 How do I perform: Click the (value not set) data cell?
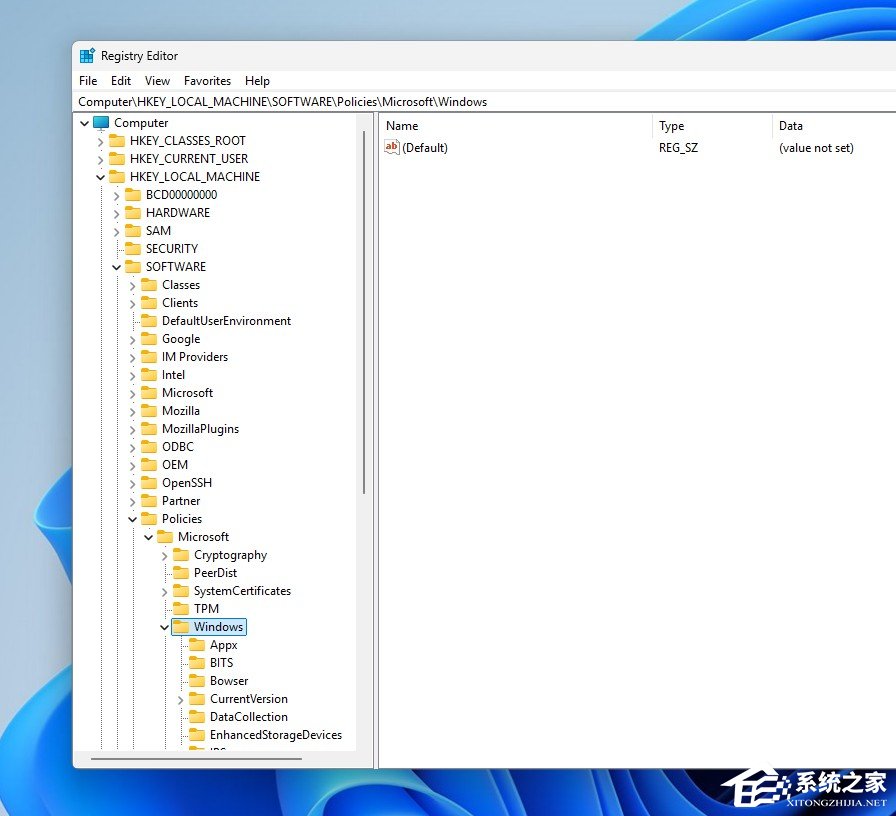click(816, 148)
